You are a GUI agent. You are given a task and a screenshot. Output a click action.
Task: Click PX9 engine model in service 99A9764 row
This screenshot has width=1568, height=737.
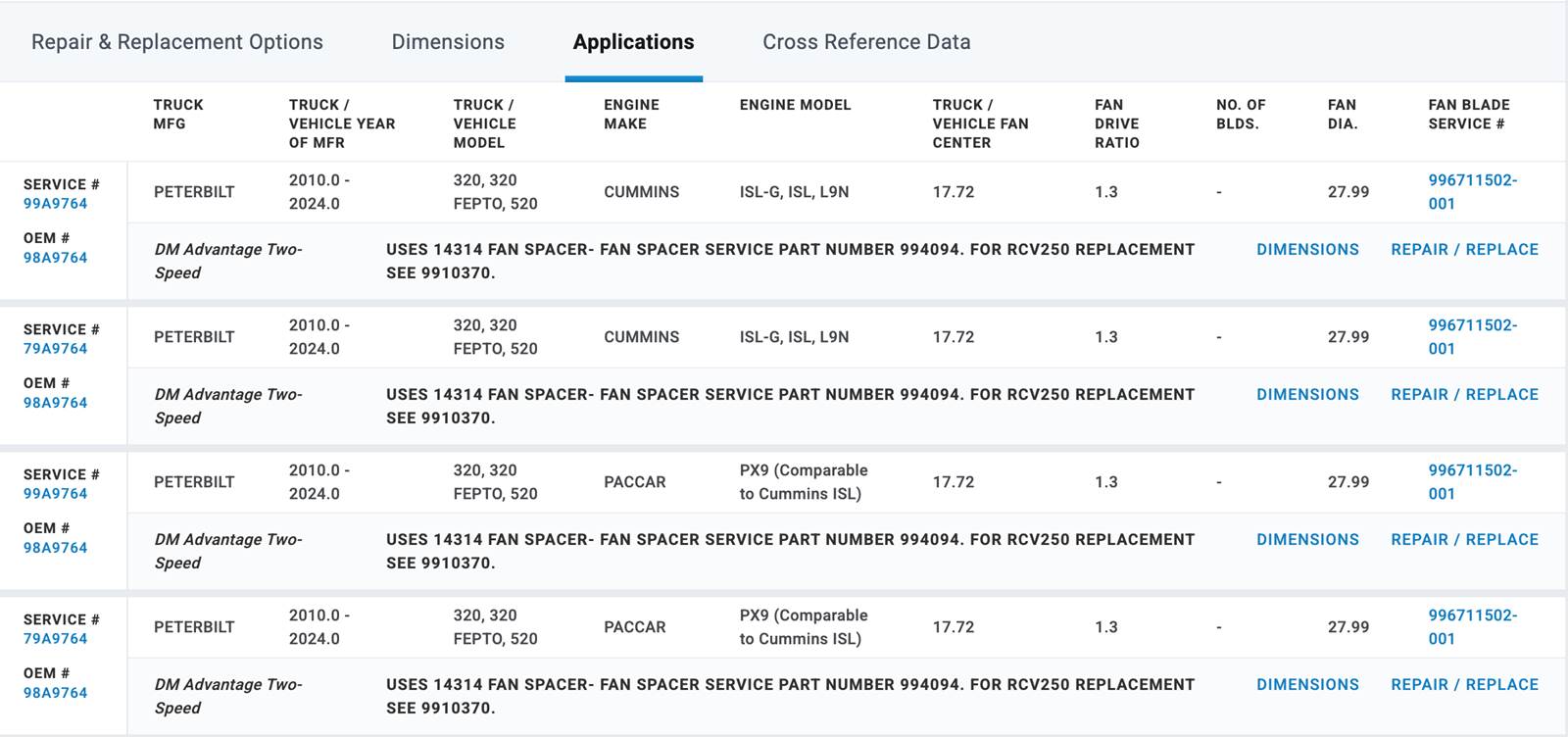(x=804, y=482)
